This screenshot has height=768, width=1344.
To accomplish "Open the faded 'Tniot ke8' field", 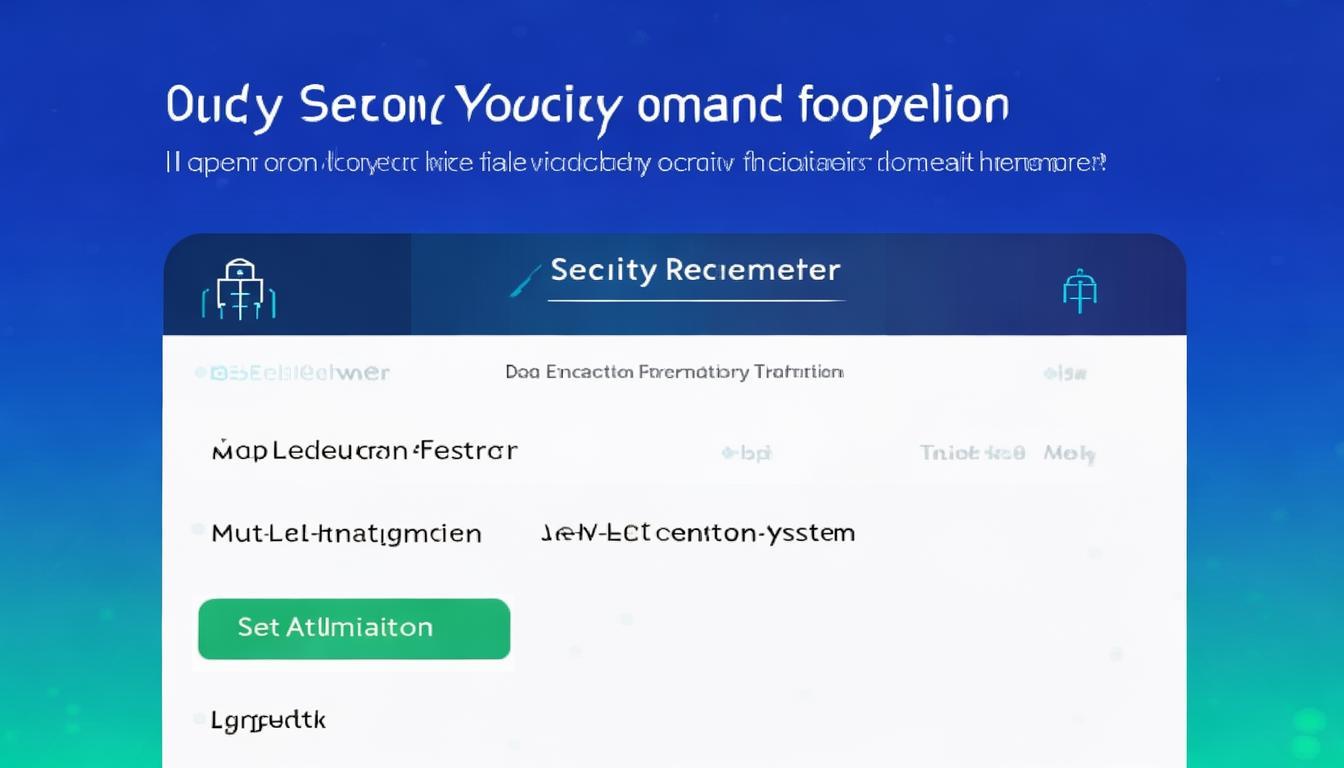I will click(x=972, y=453).
